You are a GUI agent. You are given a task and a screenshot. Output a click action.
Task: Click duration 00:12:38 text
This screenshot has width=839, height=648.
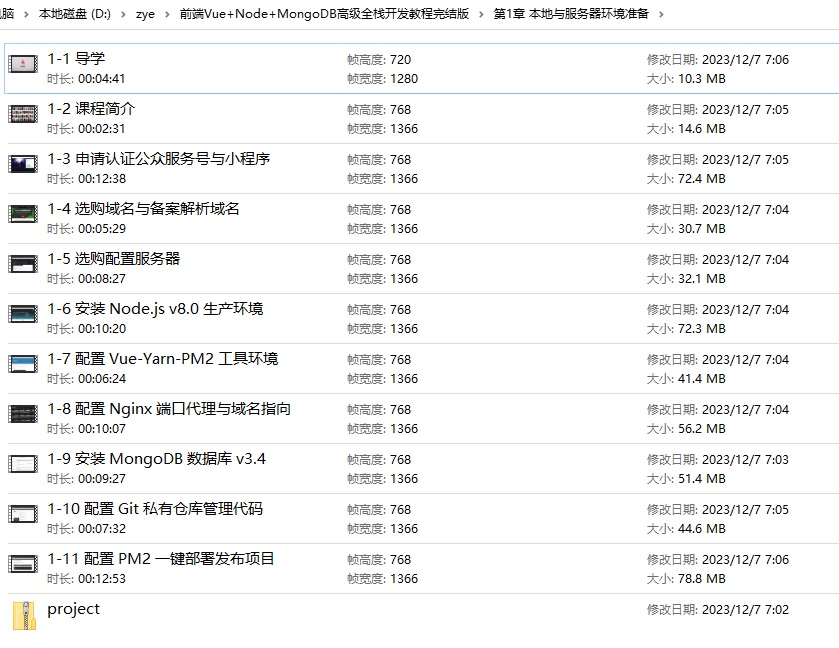pyautogui.click(x=102, y=179)
